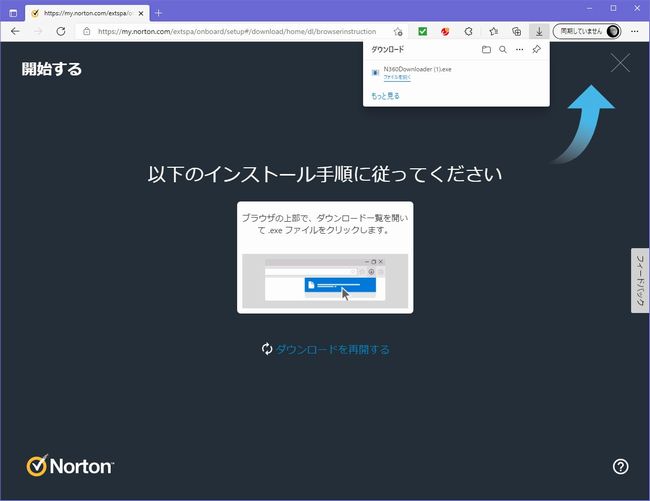Open the Norton help question mark icon
The image size is (650, 501).
[x=620, y=466]
